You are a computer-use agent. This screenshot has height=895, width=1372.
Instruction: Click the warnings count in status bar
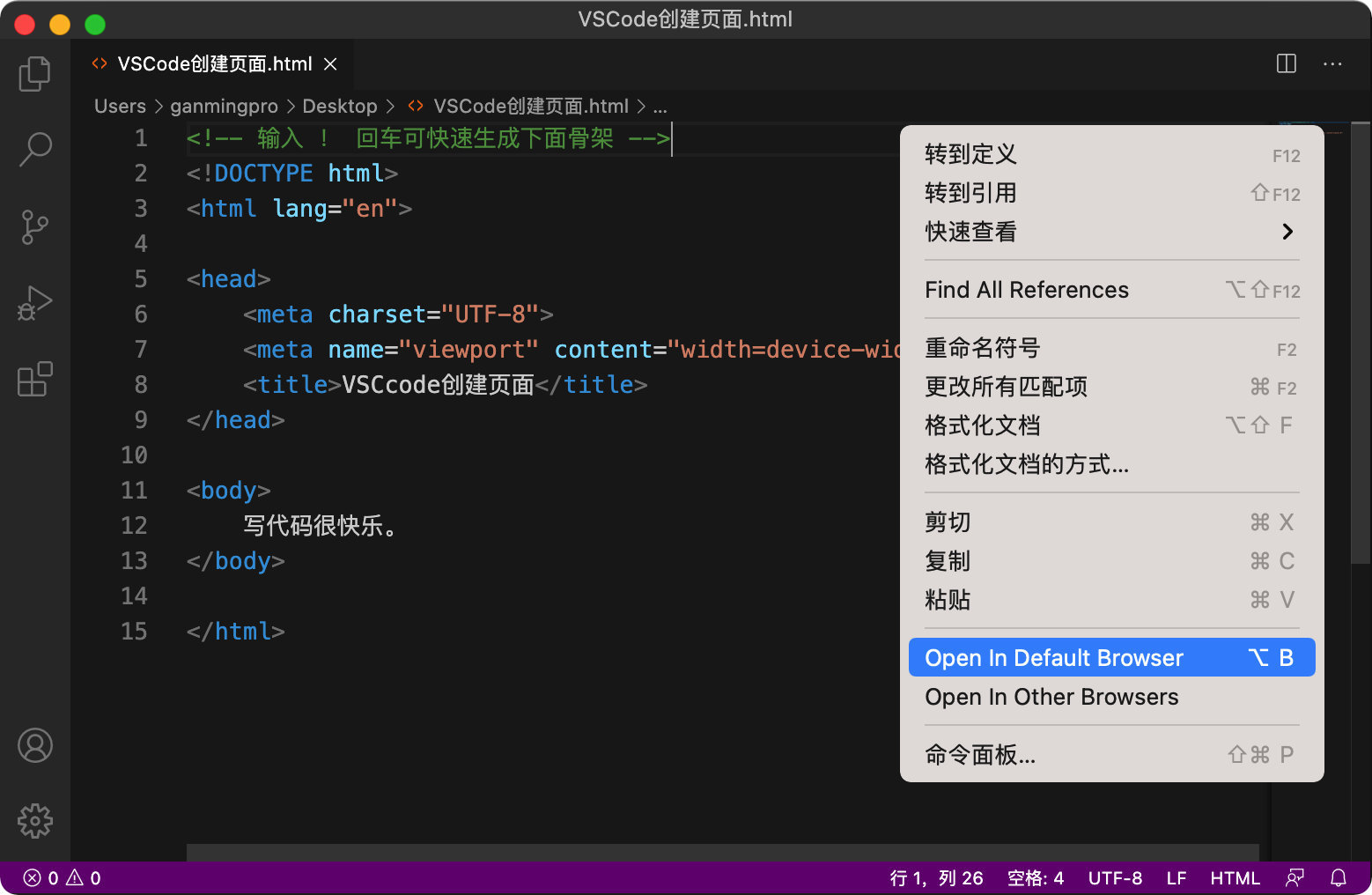[84, 878]
